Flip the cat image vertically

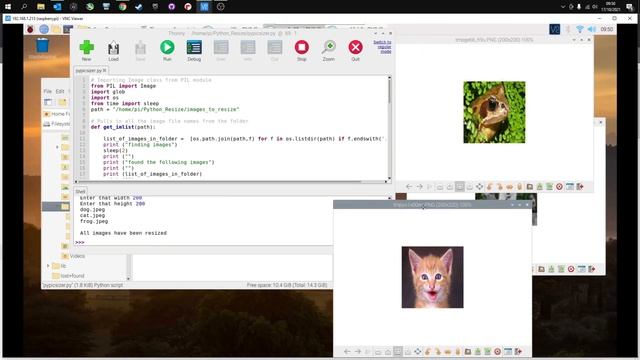(458, 351)
